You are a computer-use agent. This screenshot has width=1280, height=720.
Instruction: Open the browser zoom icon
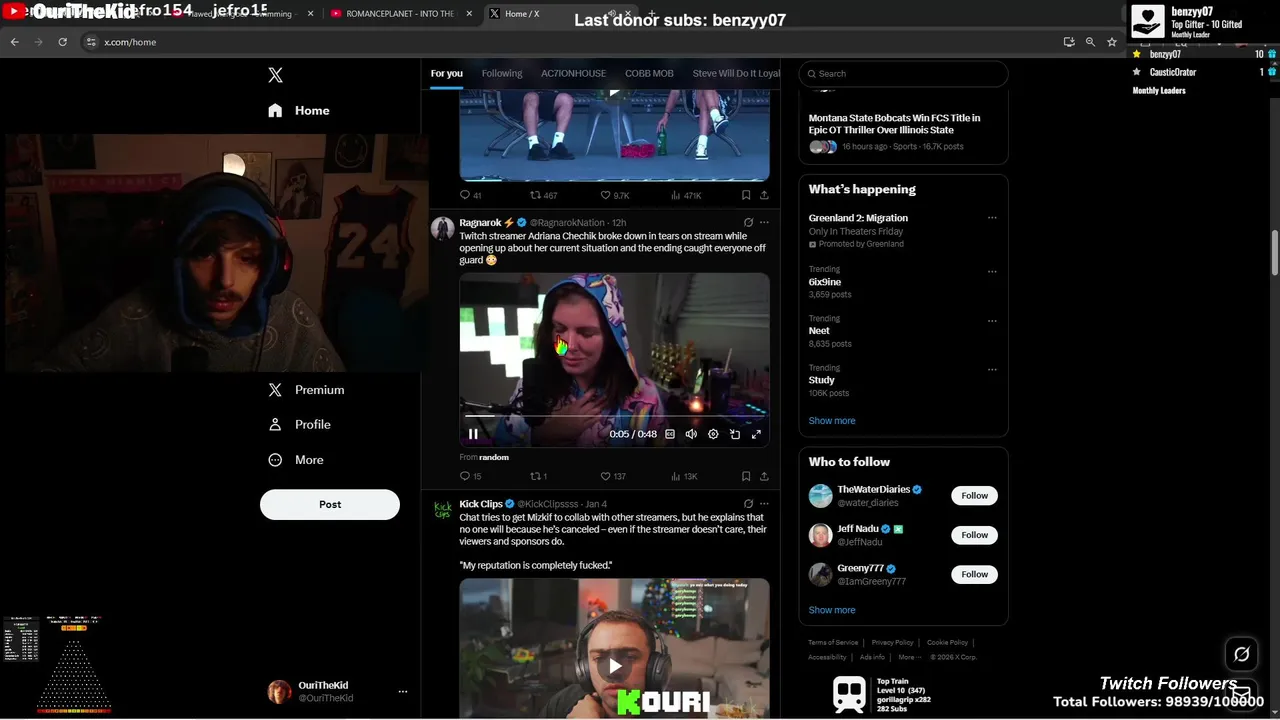click(x=1090, y=42)
